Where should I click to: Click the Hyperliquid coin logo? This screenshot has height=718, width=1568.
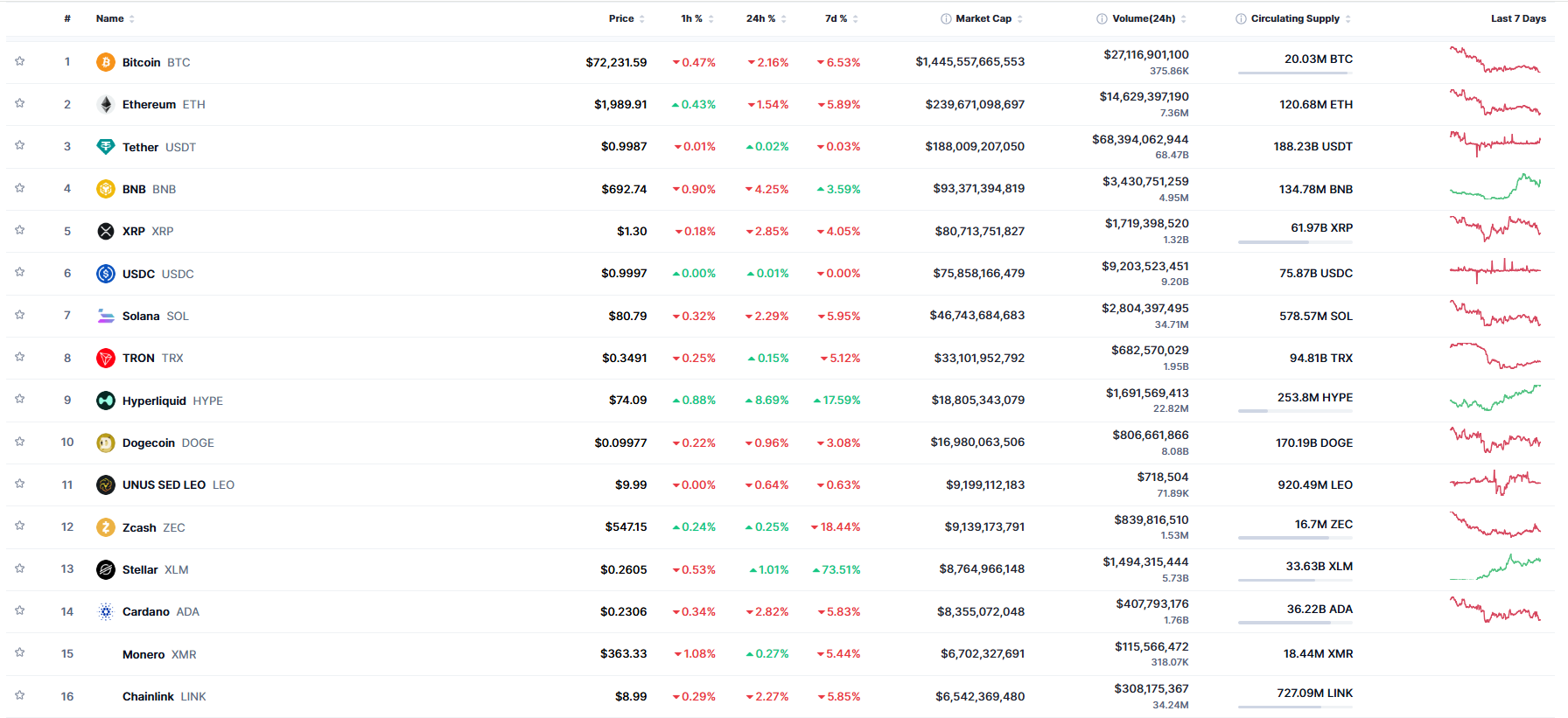(x=106, y=401)
